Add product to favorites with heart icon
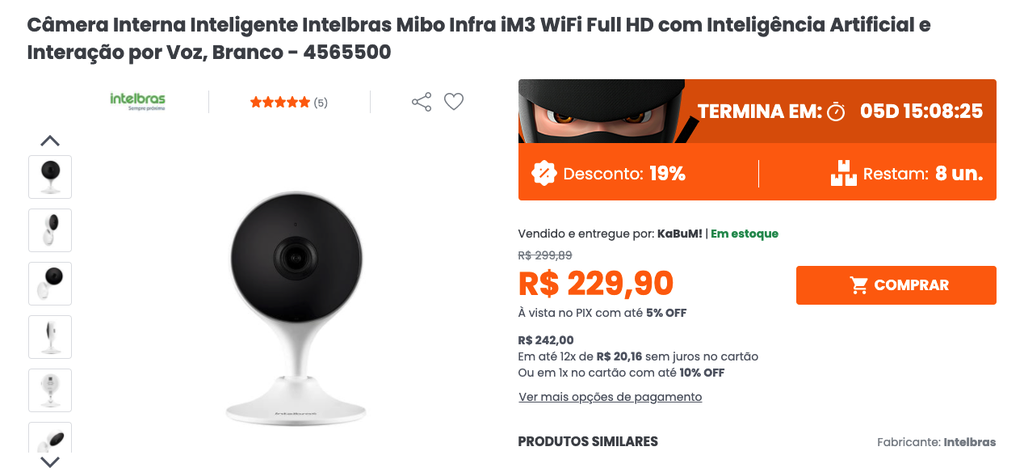The image size is (1024, 472). [x=454, y=102]
